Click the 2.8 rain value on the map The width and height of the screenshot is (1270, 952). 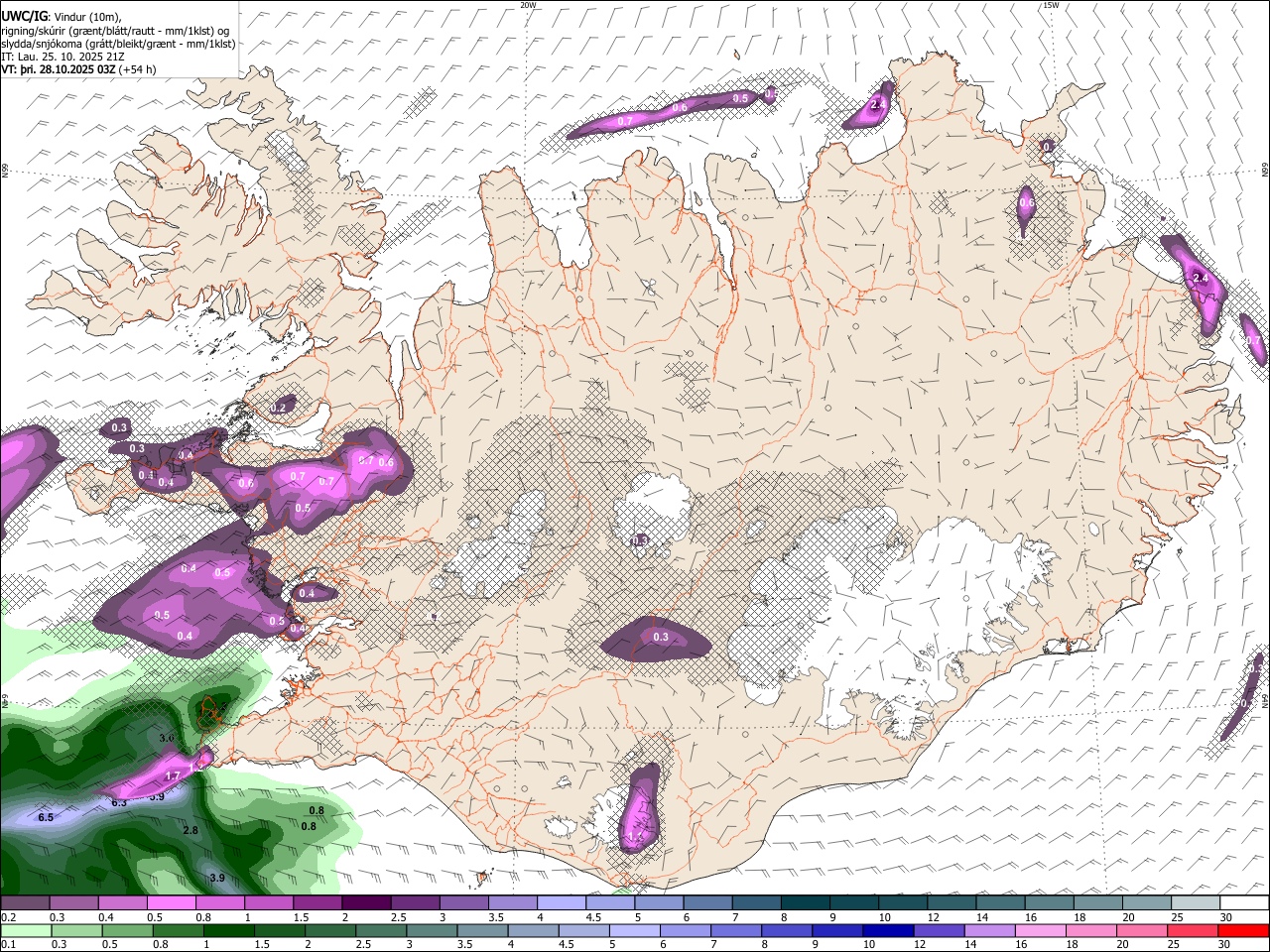click(190, 830)
